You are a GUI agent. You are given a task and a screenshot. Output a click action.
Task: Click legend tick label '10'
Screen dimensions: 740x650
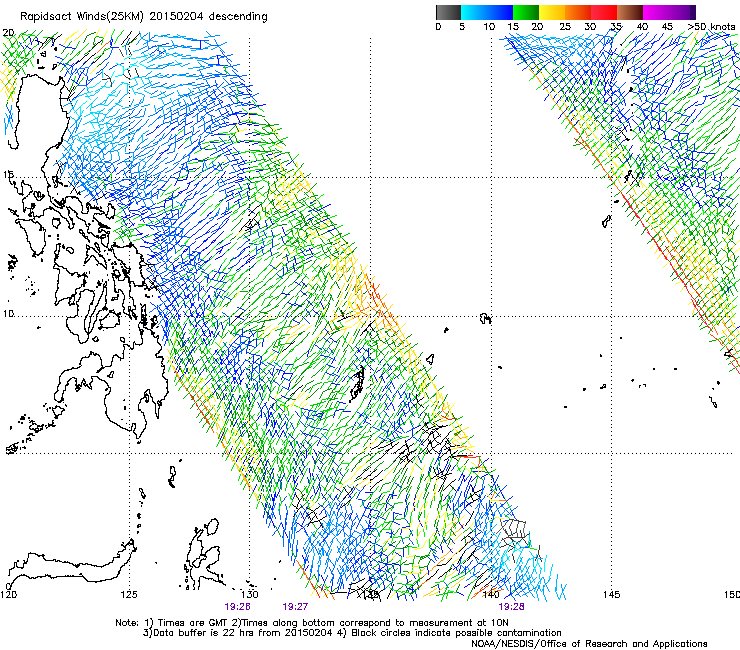(x=489, y=26)
